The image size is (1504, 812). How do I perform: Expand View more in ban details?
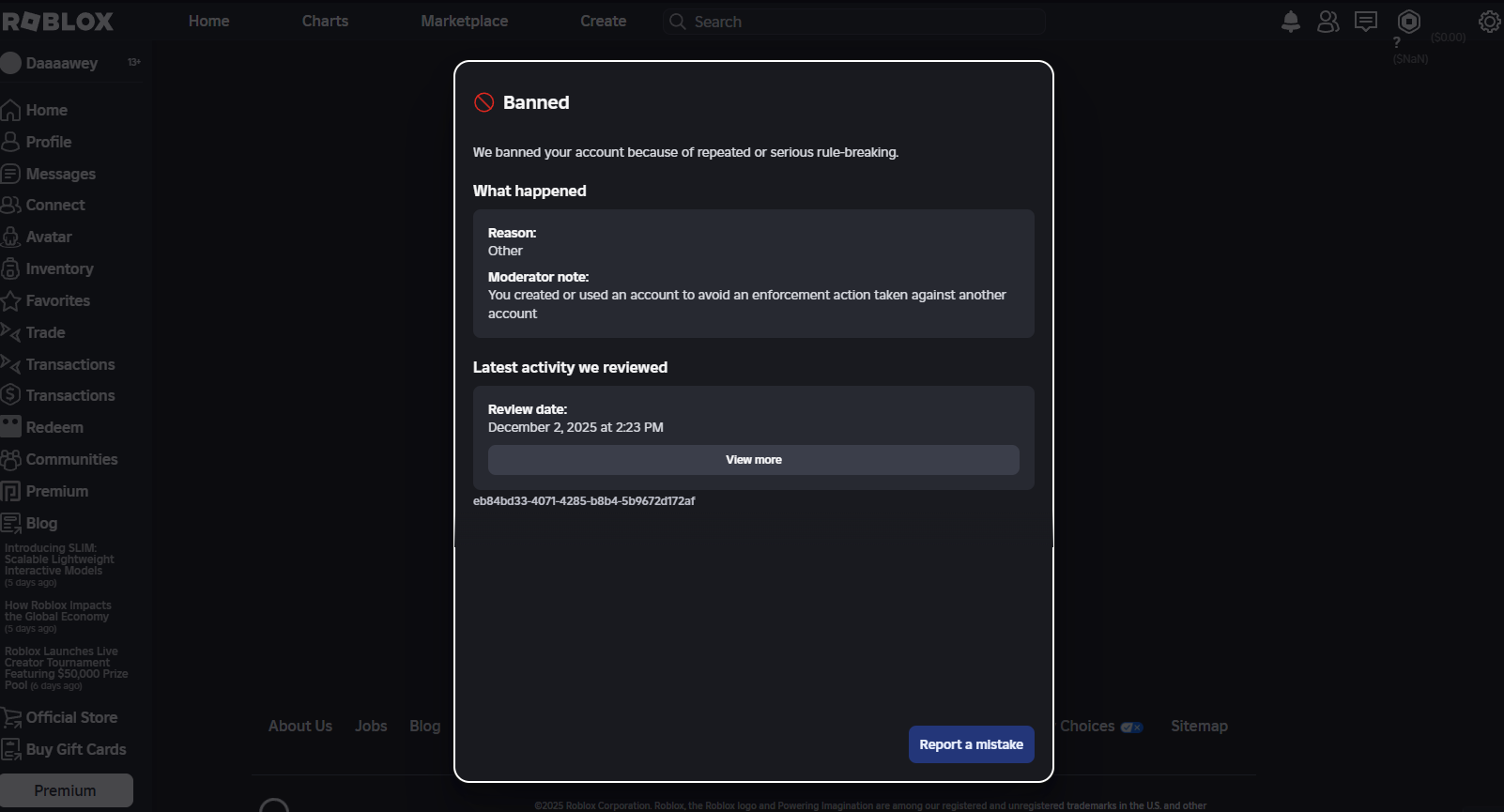(x=753, y=460)
